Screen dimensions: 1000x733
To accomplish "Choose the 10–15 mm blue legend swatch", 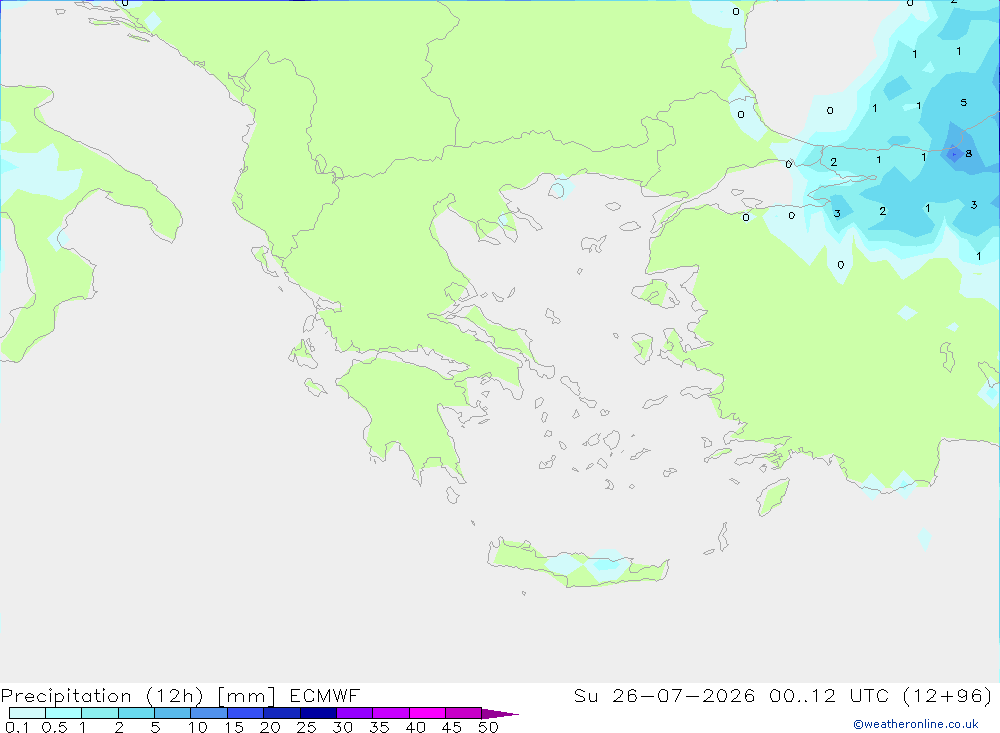I will (x=209, y=713).
